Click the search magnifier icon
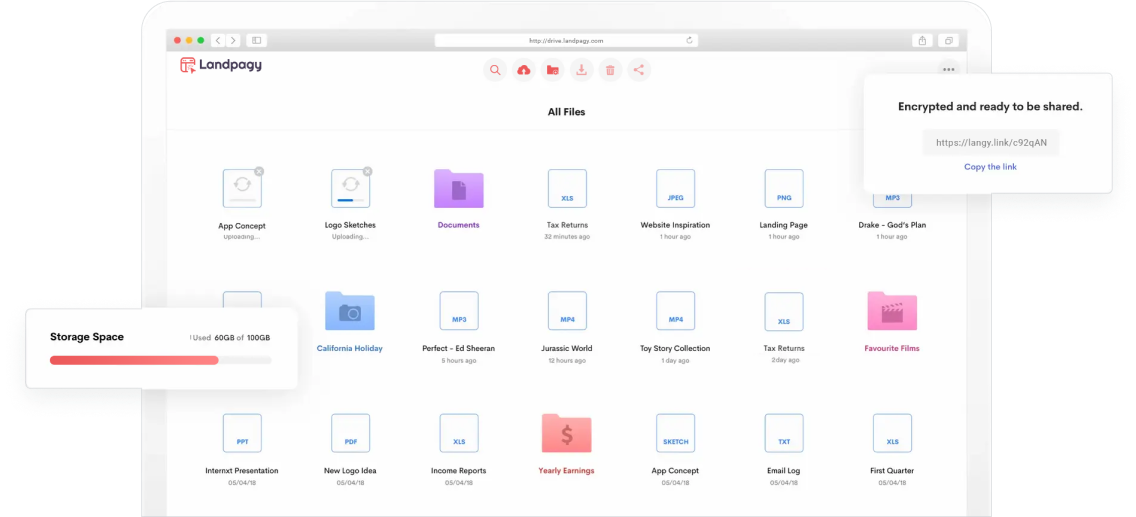The height and width of the screenshot is (517, 1136). pos(494,70)
